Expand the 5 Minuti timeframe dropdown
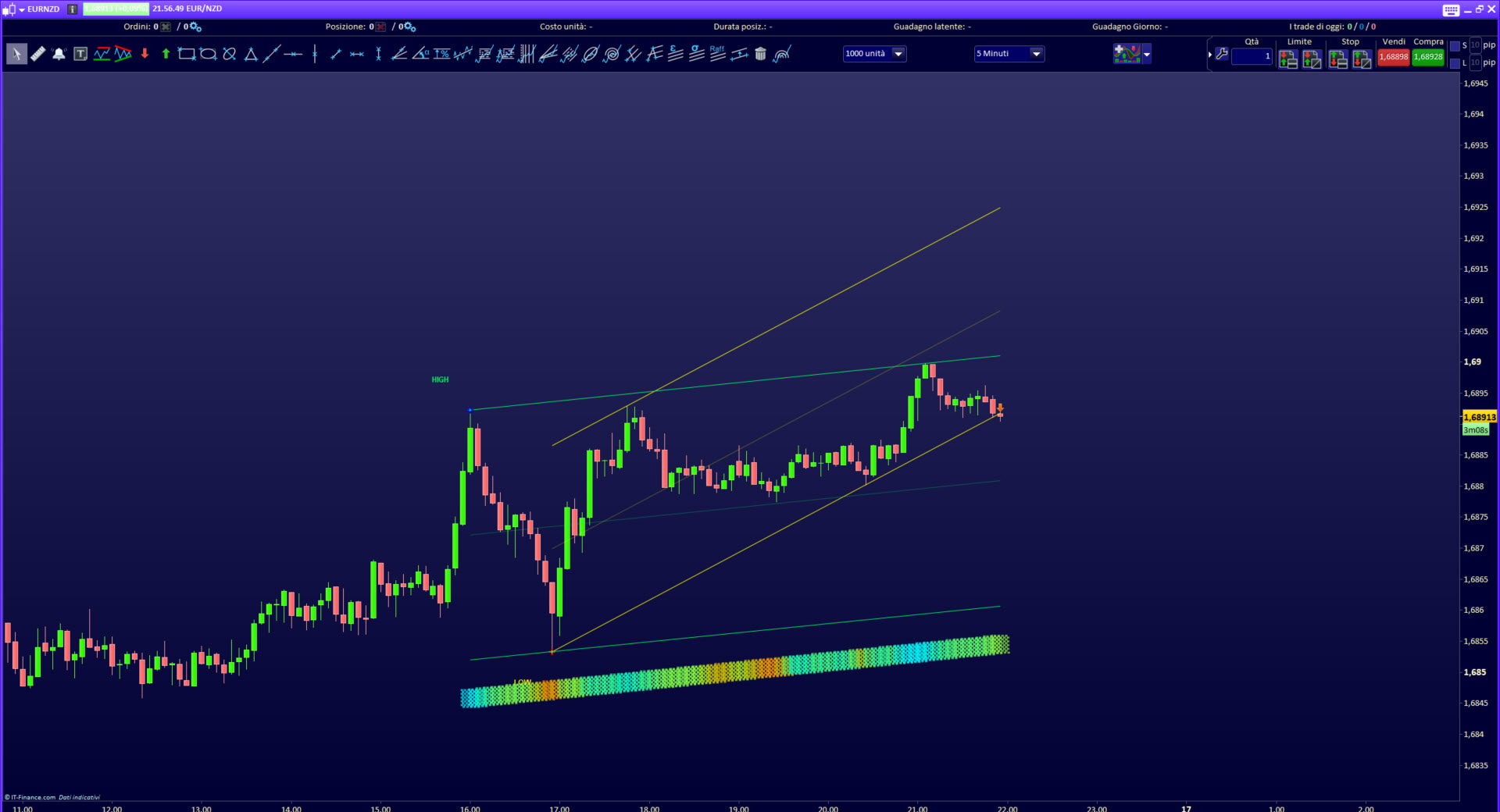This screenshot has width=1500, height=812. (1036, 54)
